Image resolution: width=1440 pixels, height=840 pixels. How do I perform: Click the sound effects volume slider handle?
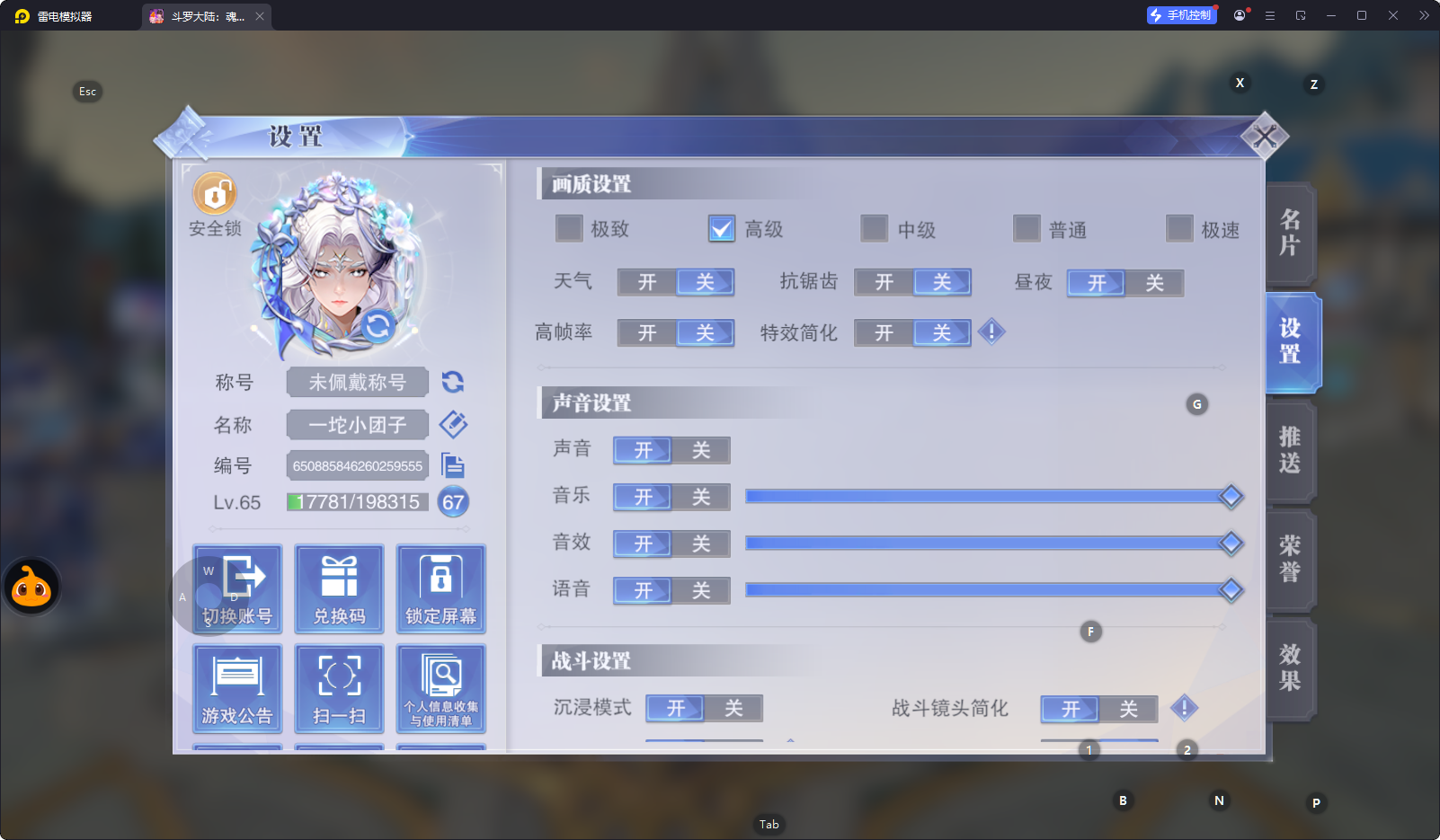1231,543
